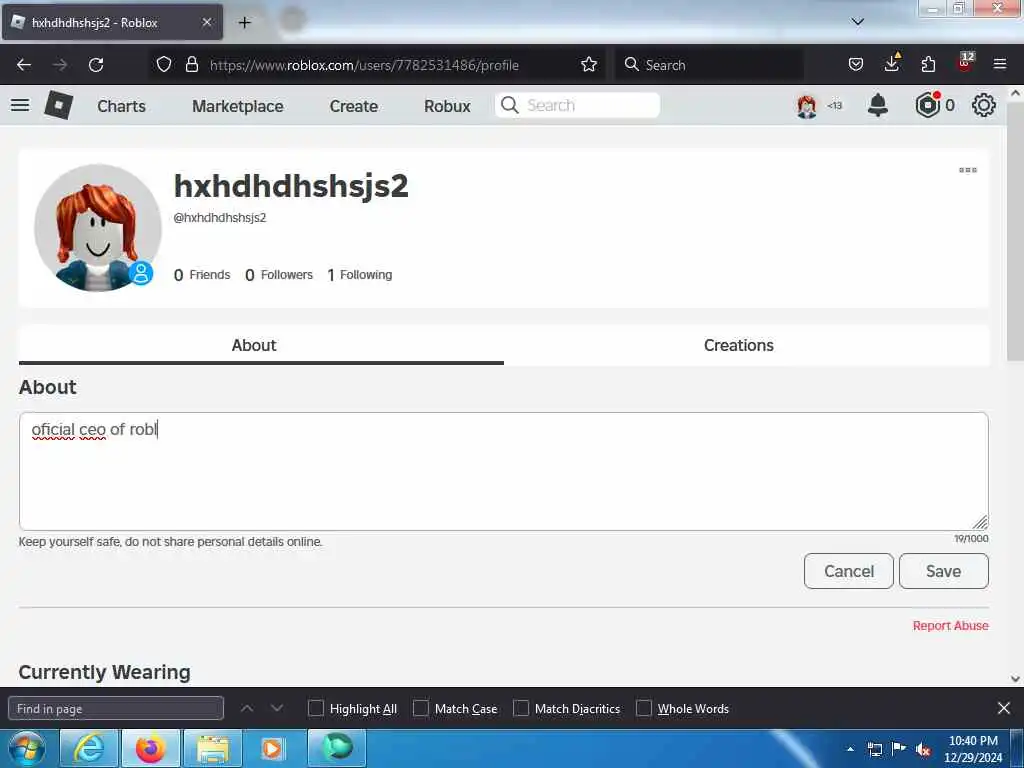Image resolution: width=1024 pixels, height=768 pixels.
Task: Jump to previous find result arrow
Action: point(247,708)
